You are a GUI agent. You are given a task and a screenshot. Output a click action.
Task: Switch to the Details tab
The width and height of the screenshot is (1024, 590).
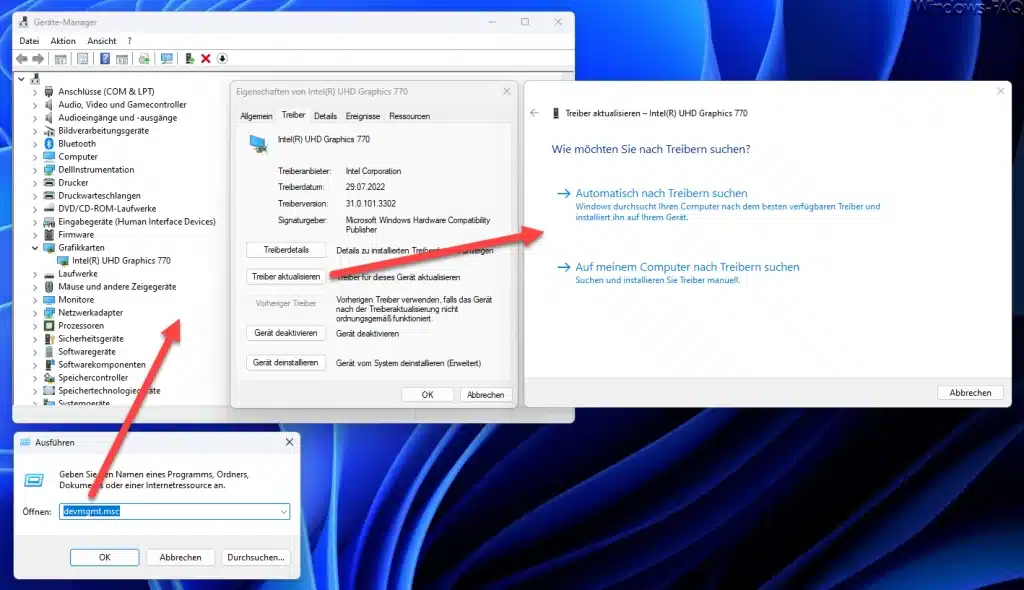325,116
